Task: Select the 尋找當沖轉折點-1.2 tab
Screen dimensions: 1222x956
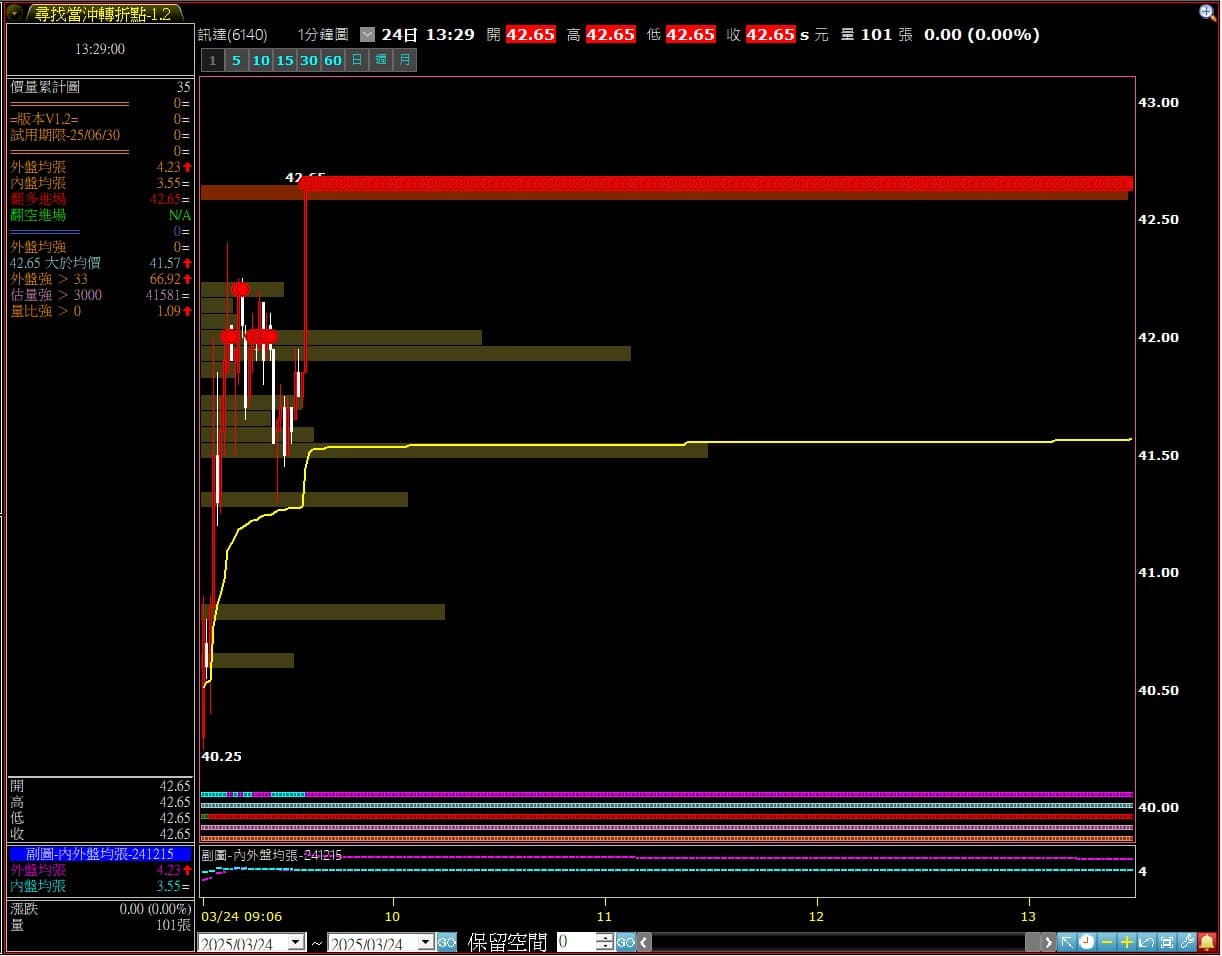Action: 102,13
